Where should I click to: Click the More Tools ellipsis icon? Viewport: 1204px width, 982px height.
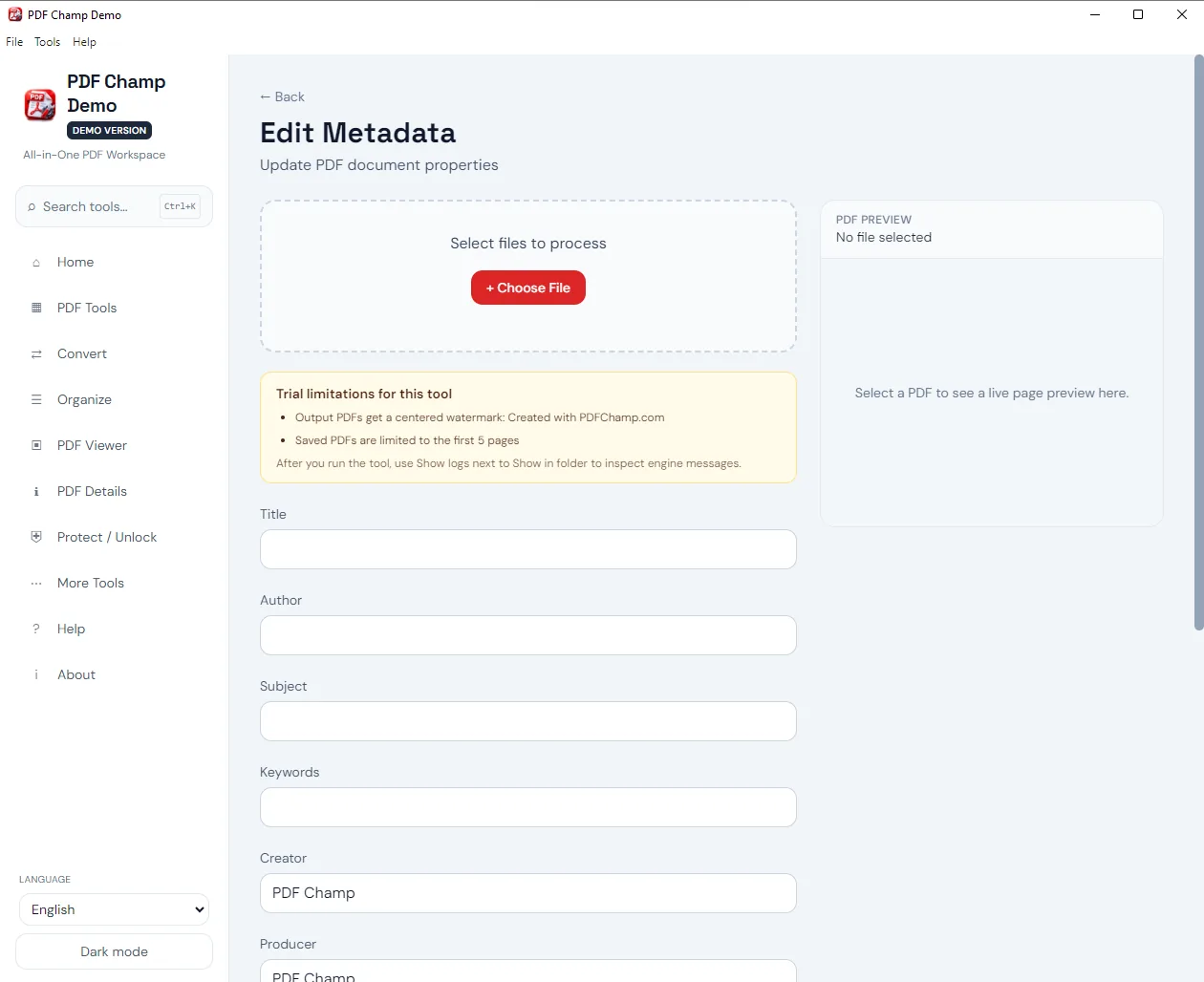(x=36, y=583)
